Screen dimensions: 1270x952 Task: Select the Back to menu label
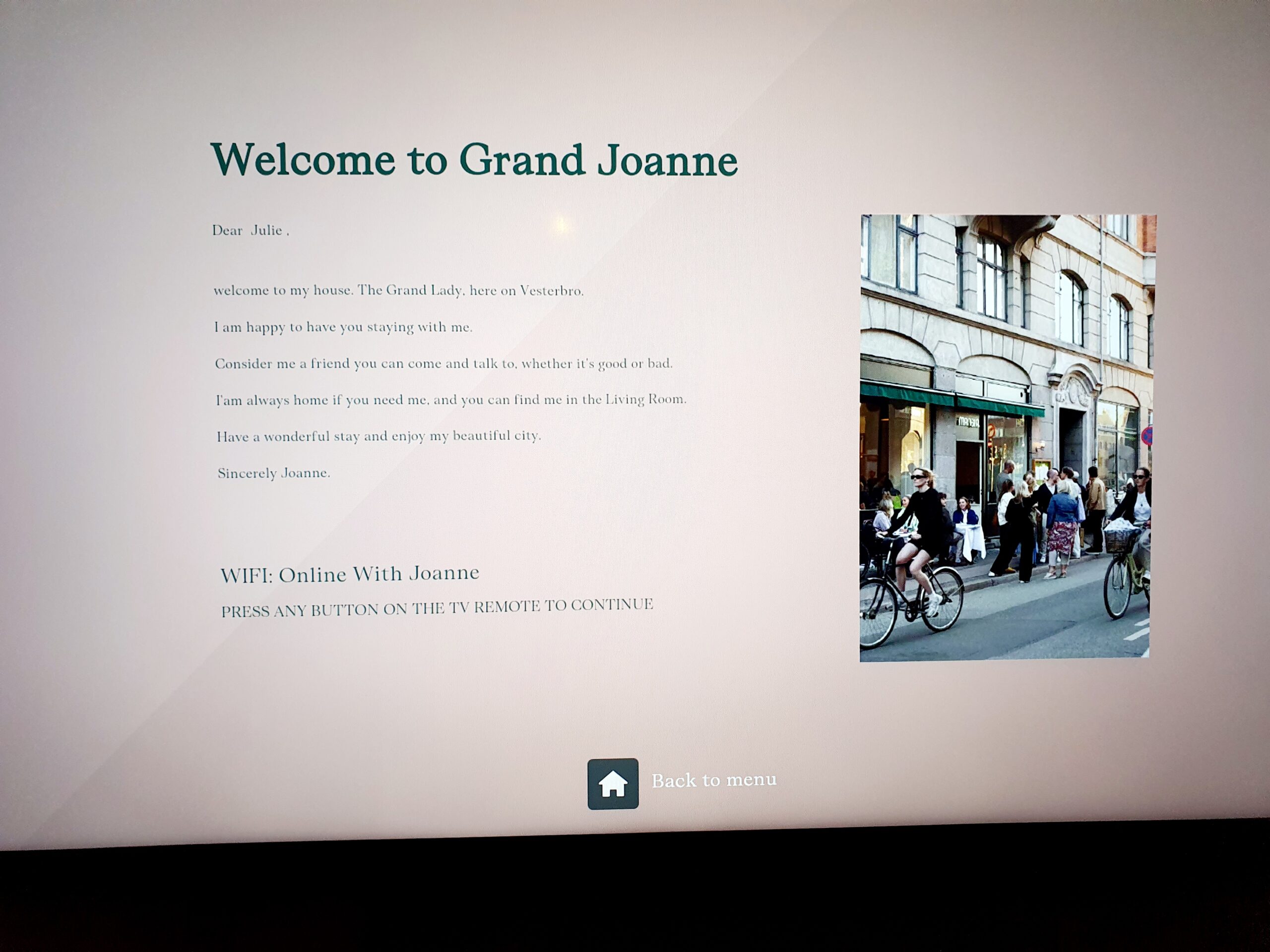click(x=714, y=780)
